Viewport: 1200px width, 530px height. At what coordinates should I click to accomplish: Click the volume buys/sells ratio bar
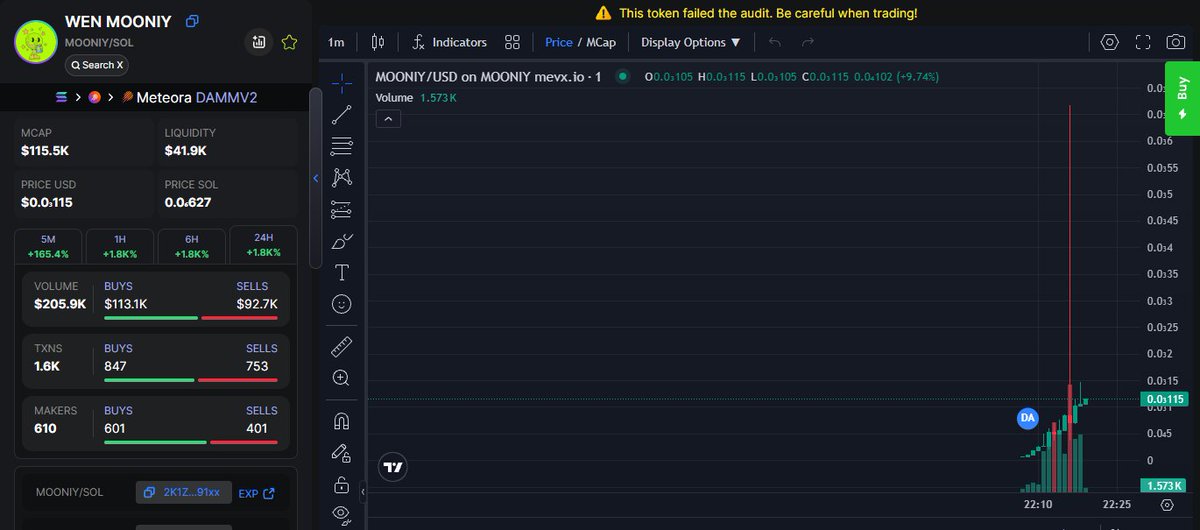[x=191, y=318]
